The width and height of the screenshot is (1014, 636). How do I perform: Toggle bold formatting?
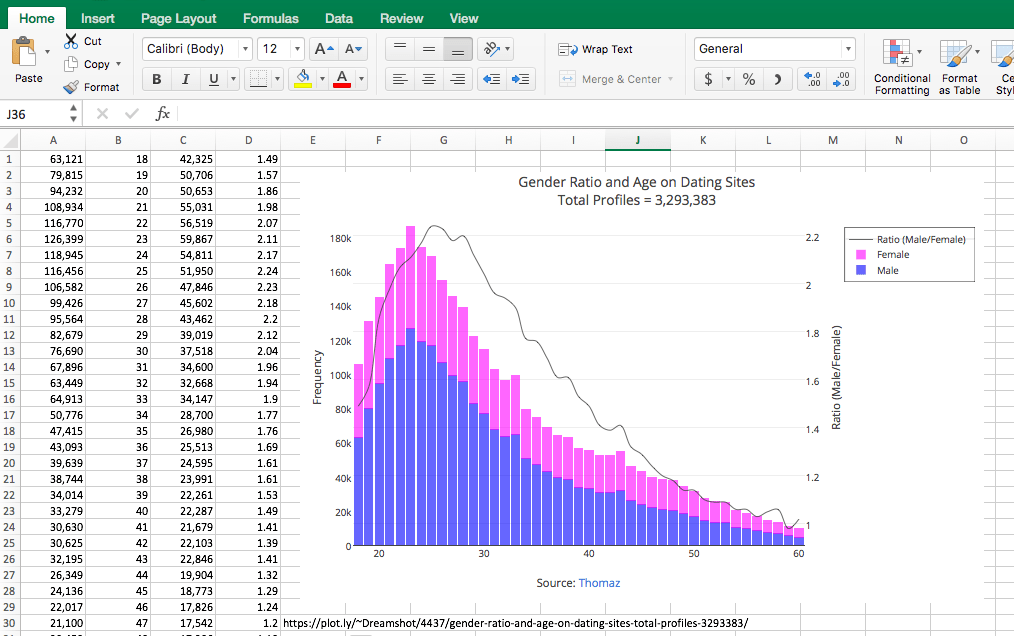click(157, 80)
